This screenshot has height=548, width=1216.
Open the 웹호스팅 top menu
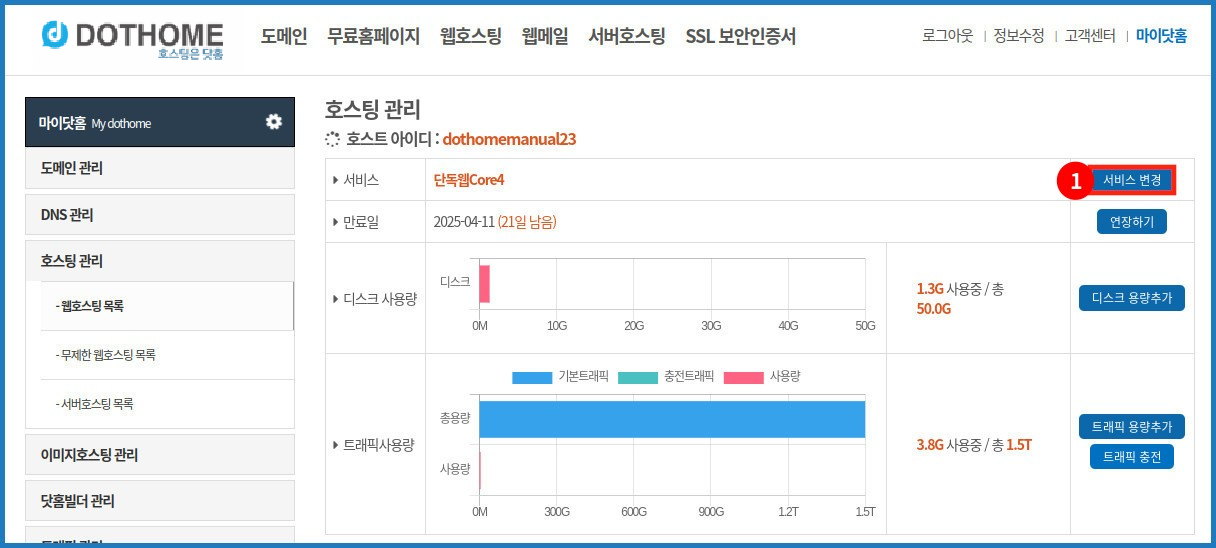(470, 37)
